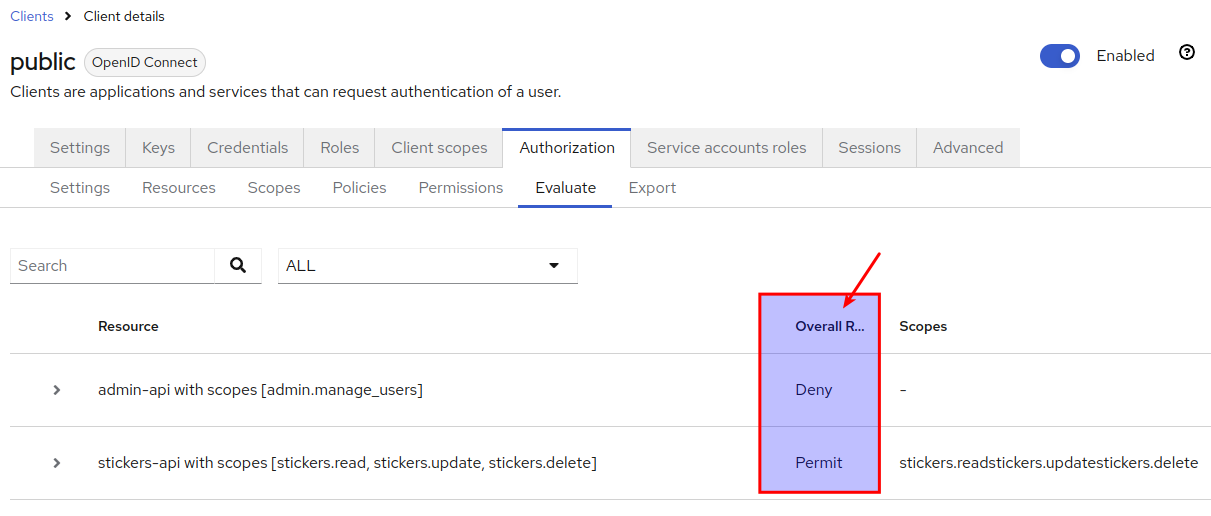Screen dimensions: 1211x516
Task: Focus the Search input field
Action: [x=112, y=266]
